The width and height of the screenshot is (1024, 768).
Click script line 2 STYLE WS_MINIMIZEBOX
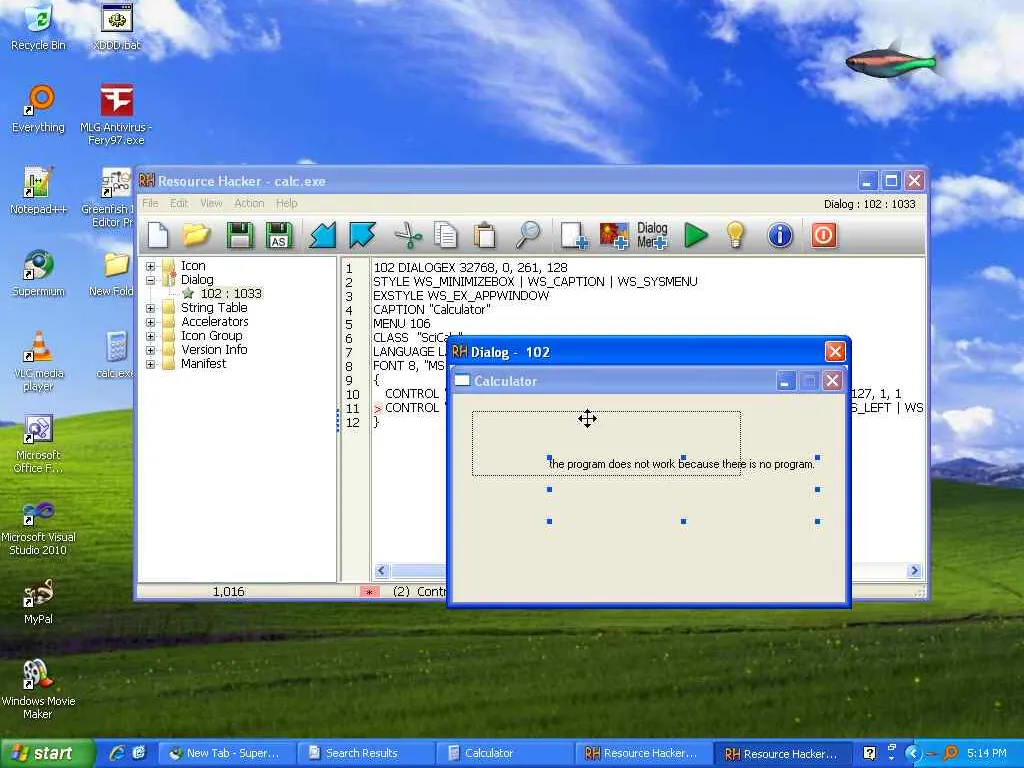[x=535, y=281]
